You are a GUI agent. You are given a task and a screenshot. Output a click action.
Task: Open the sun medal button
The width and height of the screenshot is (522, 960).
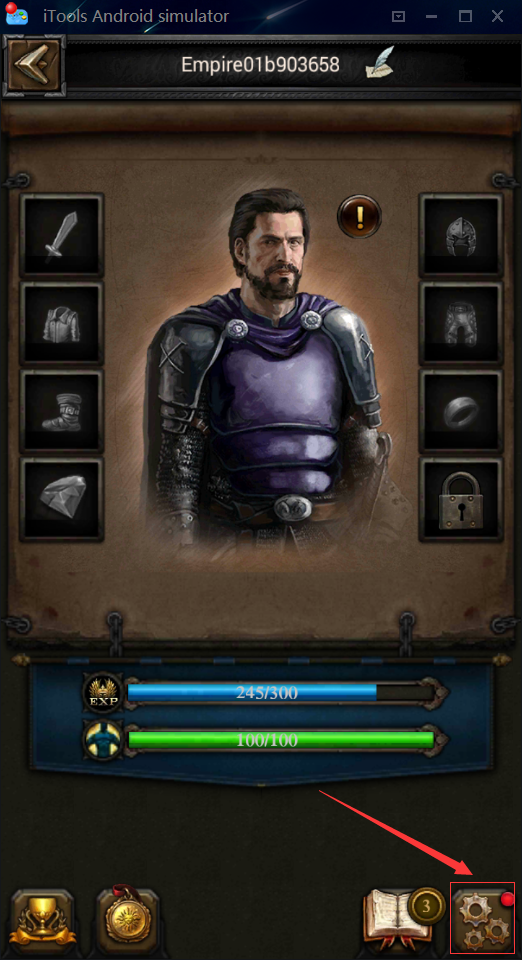128,917
